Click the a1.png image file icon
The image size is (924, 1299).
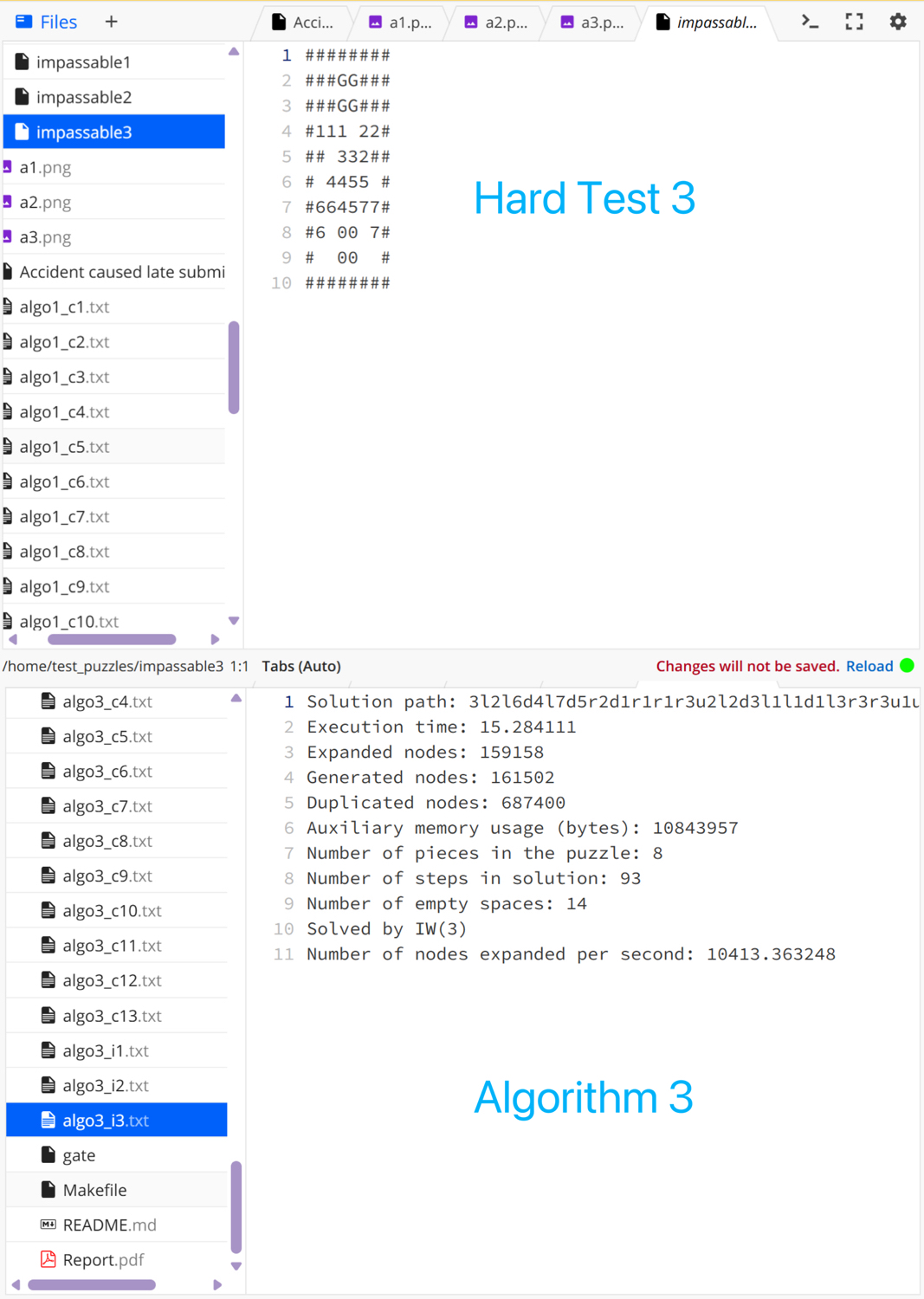point(8,167)
